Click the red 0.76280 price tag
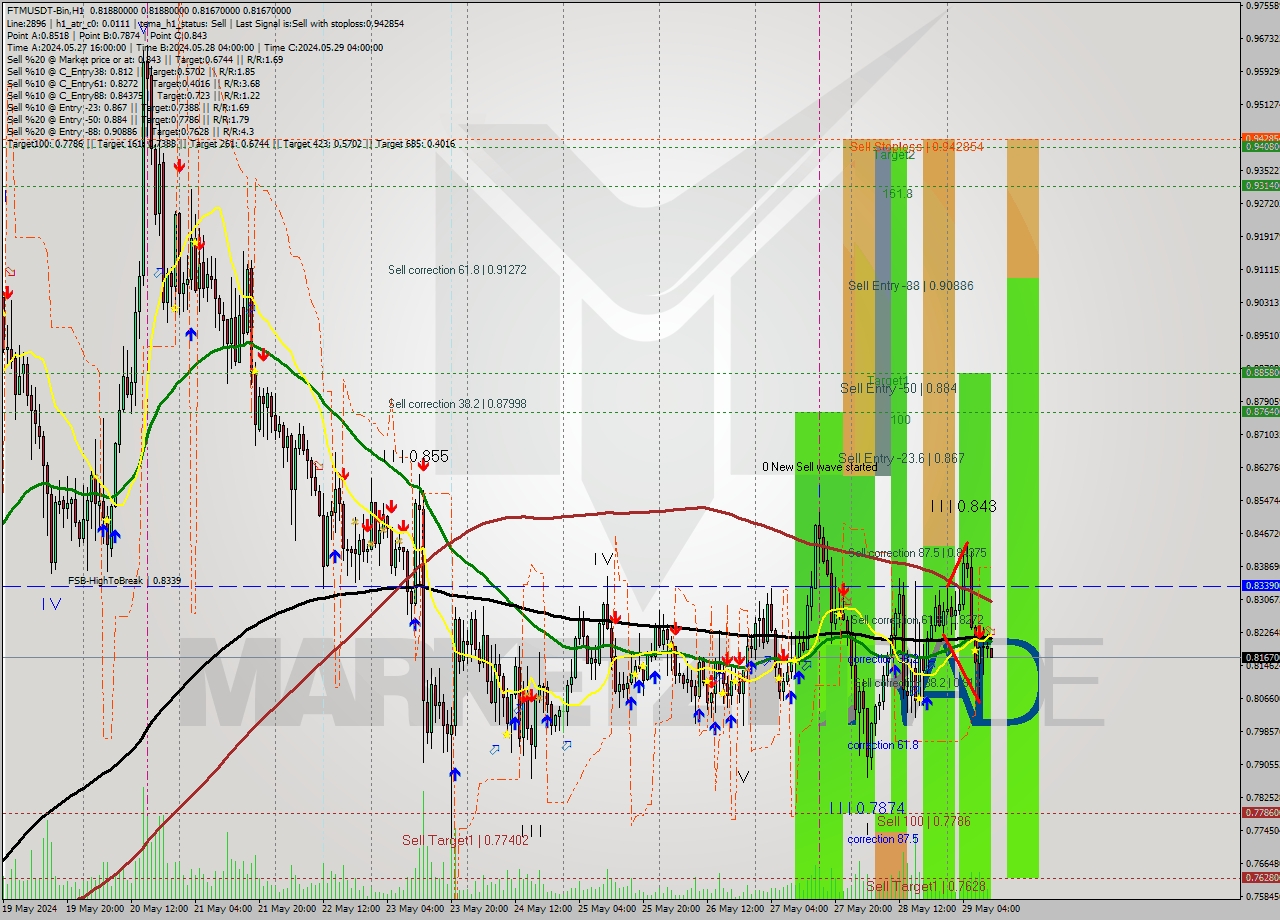 [1260, 877]
